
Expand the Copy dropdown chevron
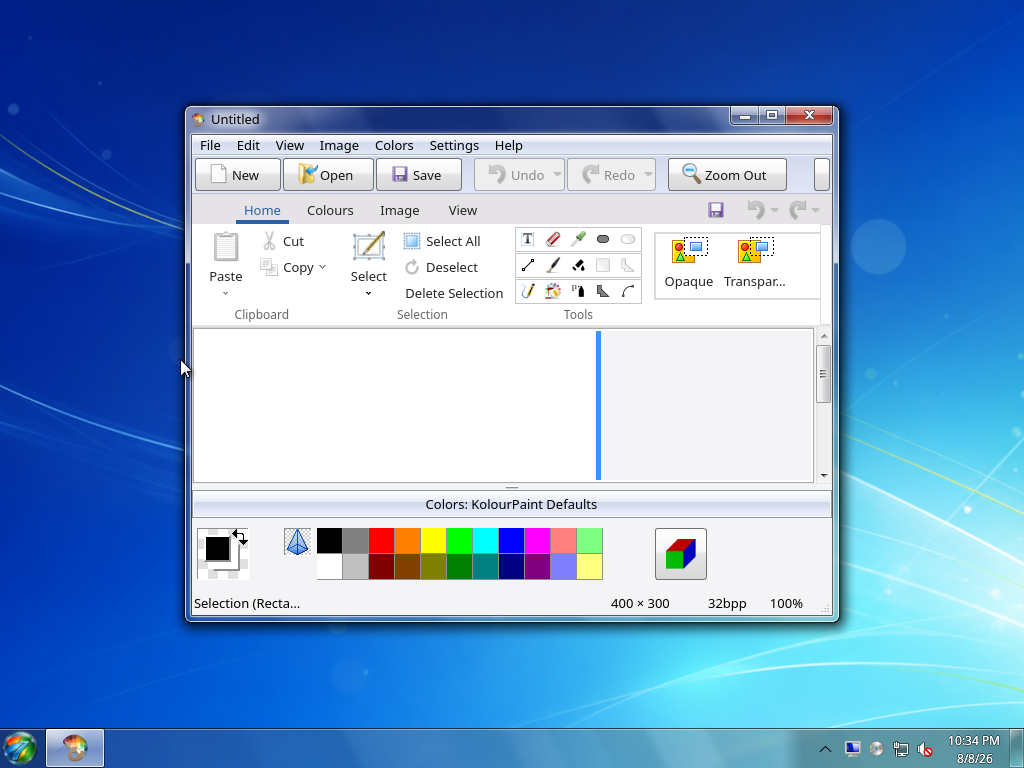pos(323,267)
